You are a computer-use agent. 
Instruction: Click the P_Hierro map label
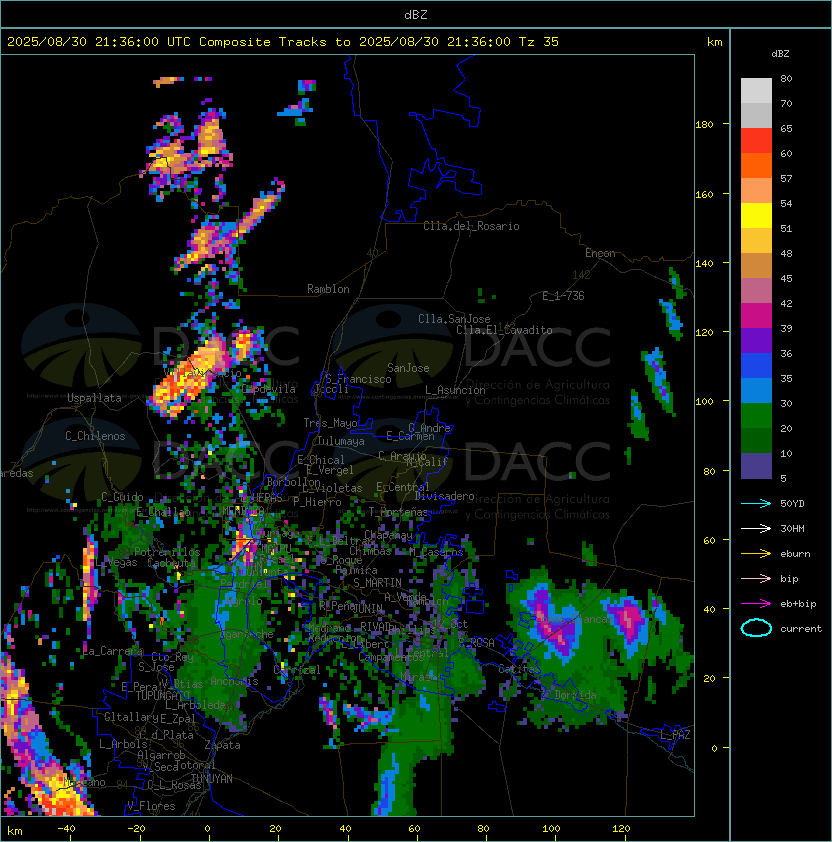pos(317,502)
